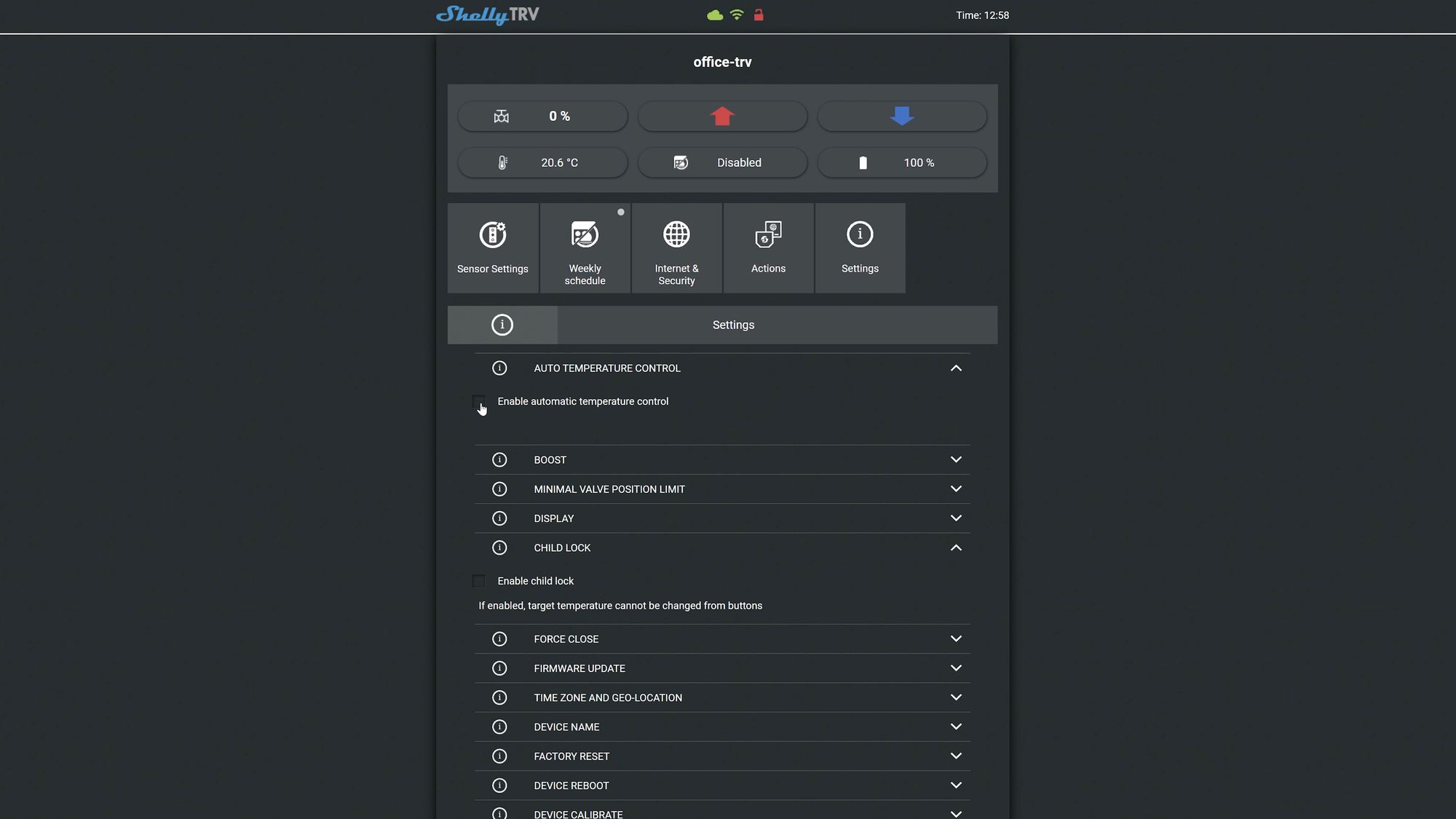1456x819 pixels.
Task: Enable automatic temperature control checkbox
Action: [478, 402]
